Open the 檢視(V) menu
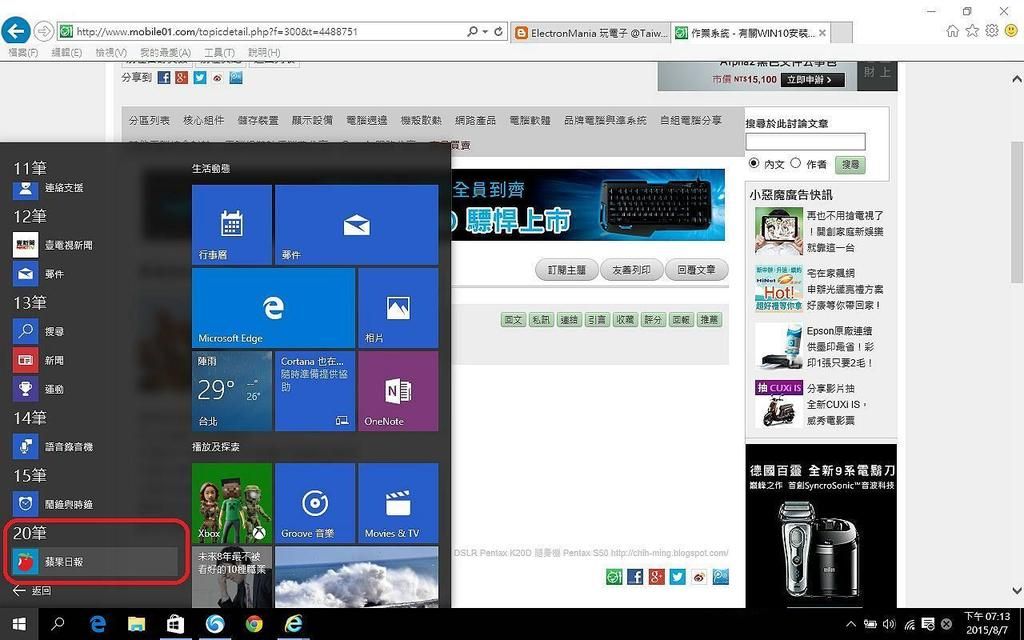Image resolution: width=1024 pixels, height=640 pixels. [111, 52]
